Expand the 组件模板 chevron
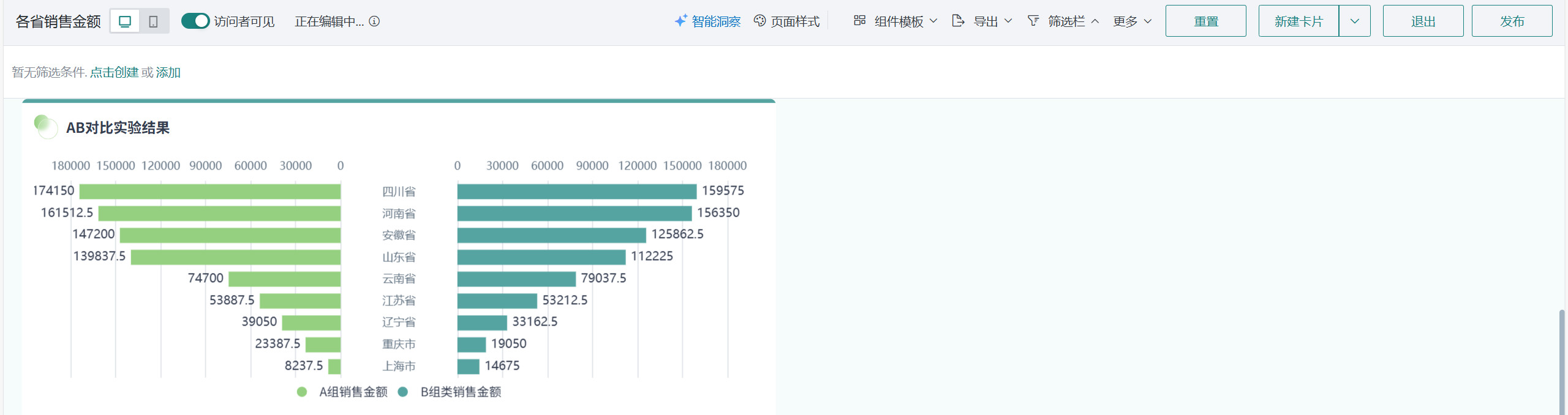 tap(933, 21)
